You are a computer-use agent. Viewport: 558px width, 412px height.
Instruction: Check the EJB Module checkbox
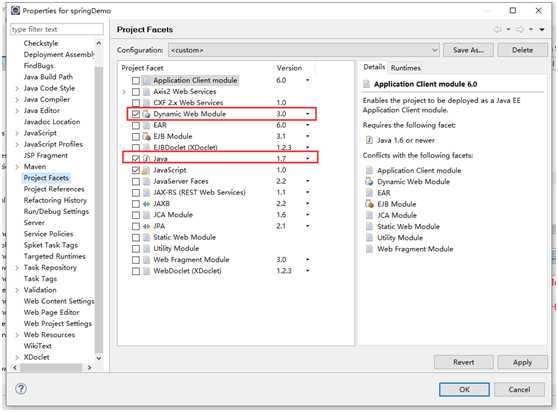tap(136, 137)
